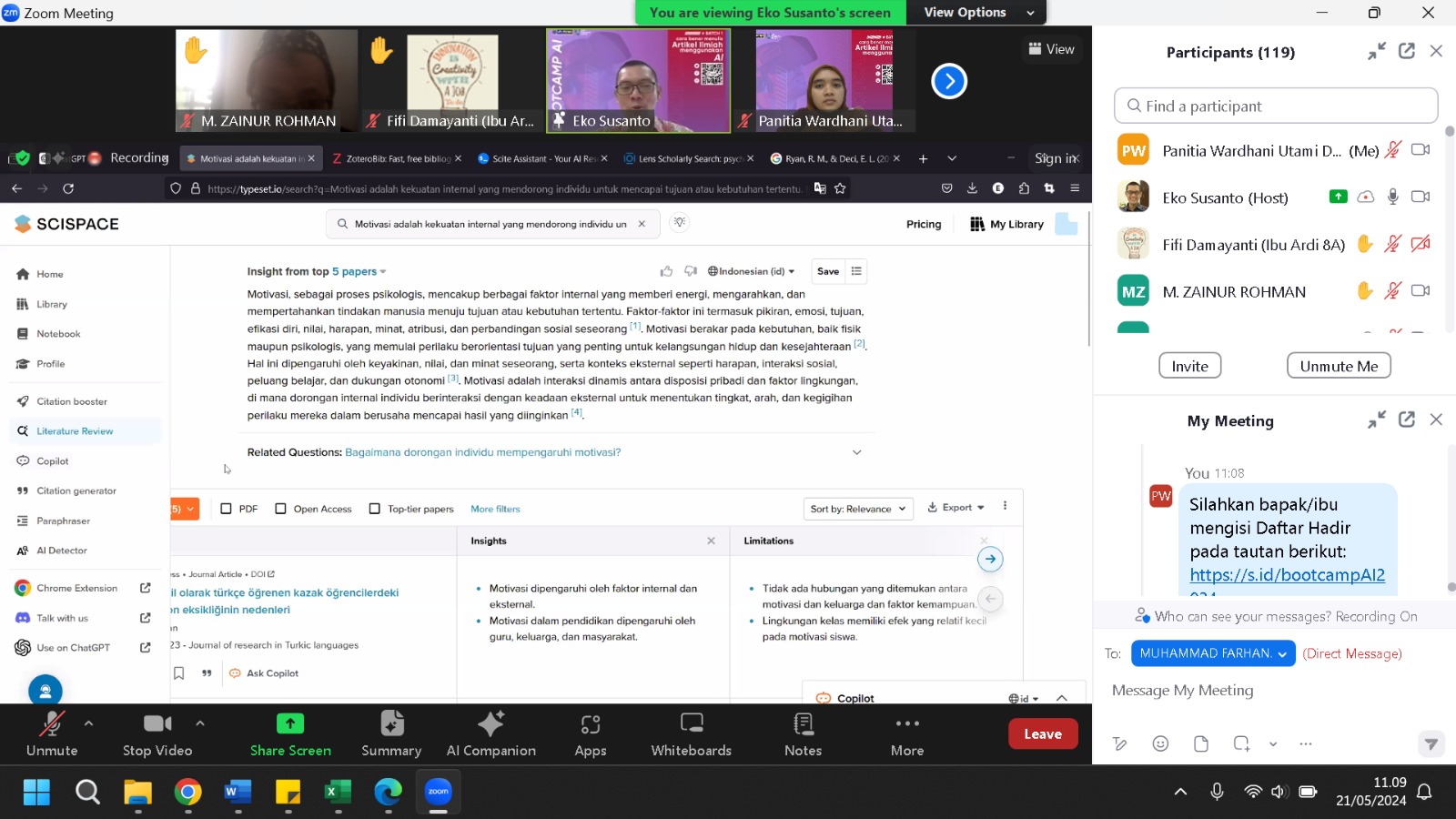This screenshot has height=819, width=1456.
Task: Open the bootcampAI2 attendance link in chat
Action: [1287, 575]
